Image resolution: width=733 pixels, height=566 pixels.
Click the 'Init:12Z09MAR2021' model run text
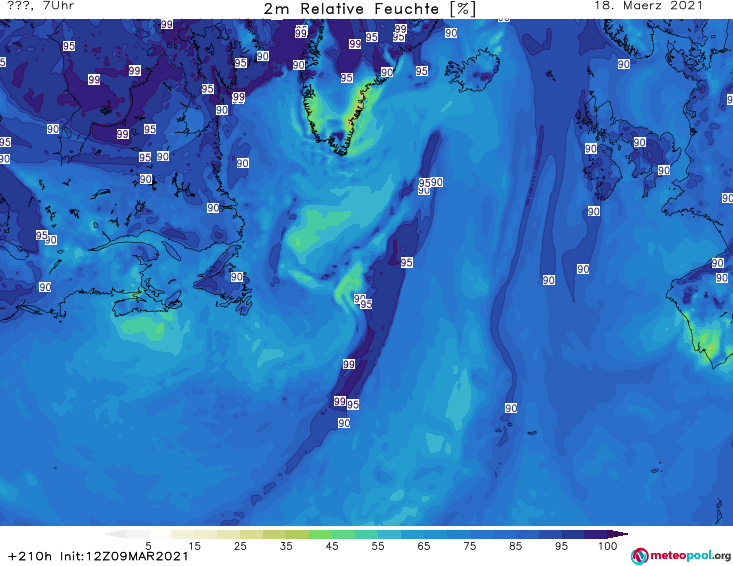coord(124,556)
